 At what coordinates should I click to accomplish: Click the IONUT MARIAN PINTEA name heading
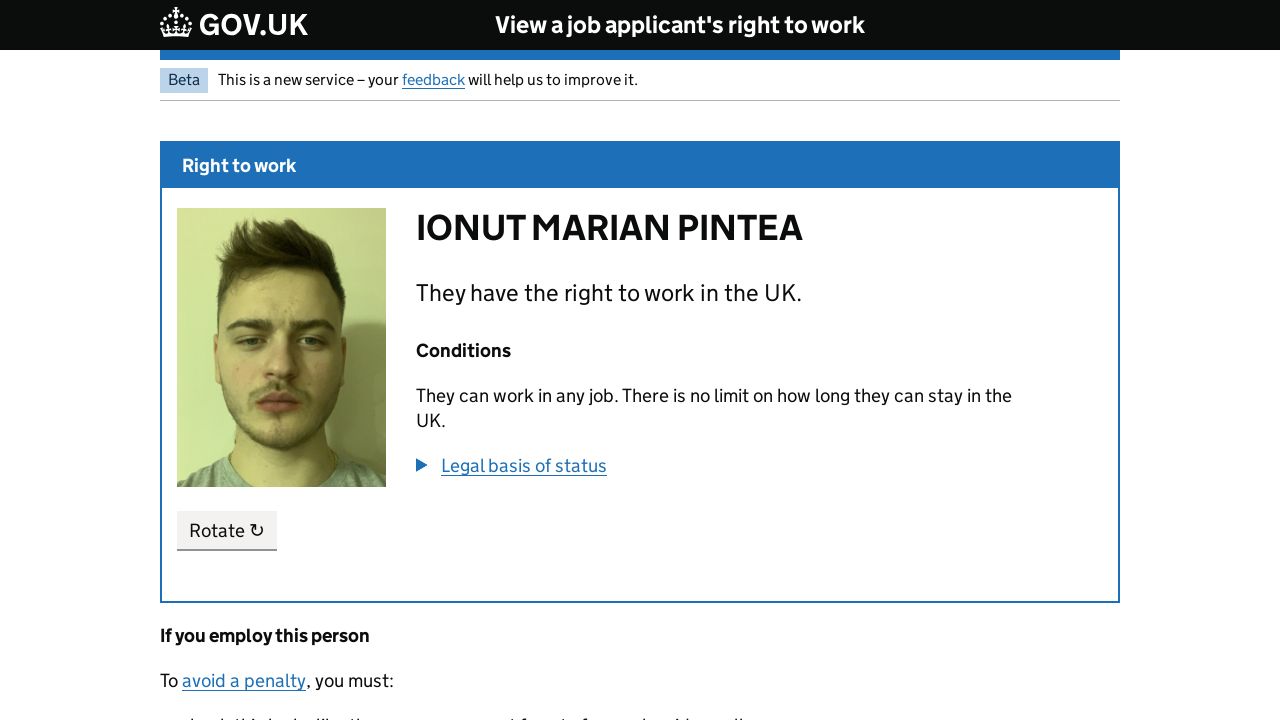click(609, 228)
